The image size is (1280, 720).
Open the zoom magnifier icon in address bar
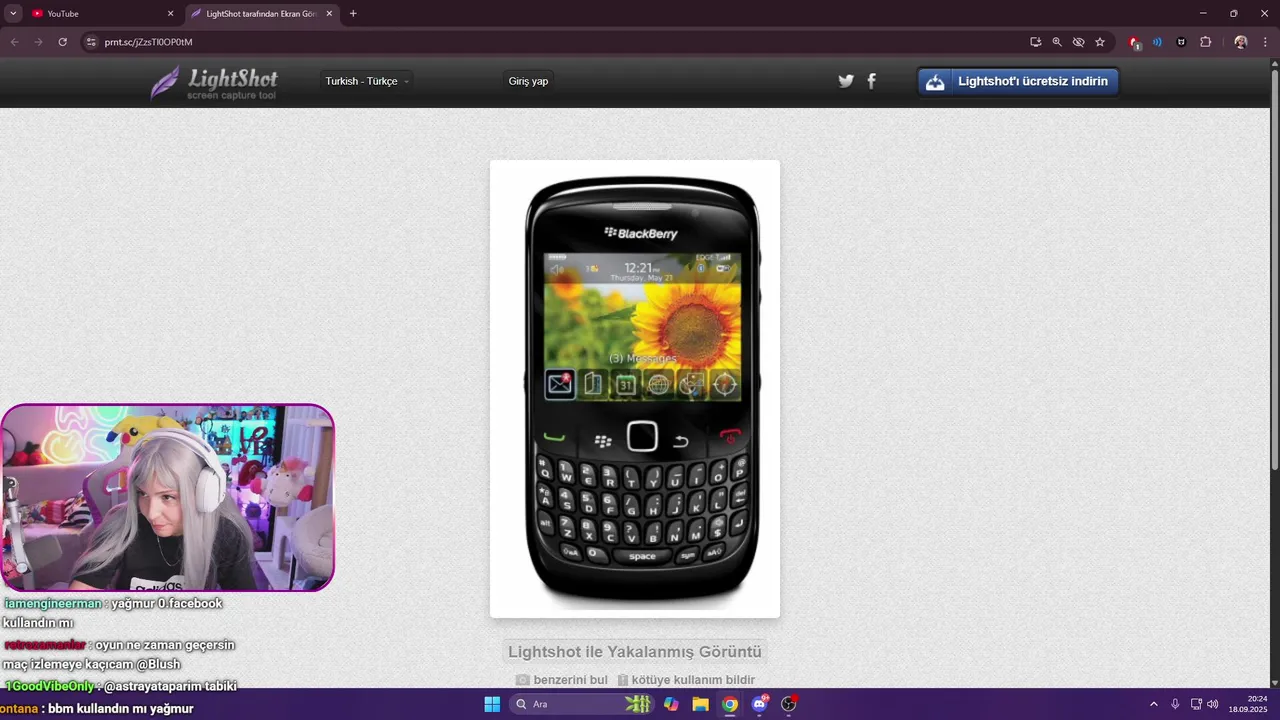tap(1057, 42)
